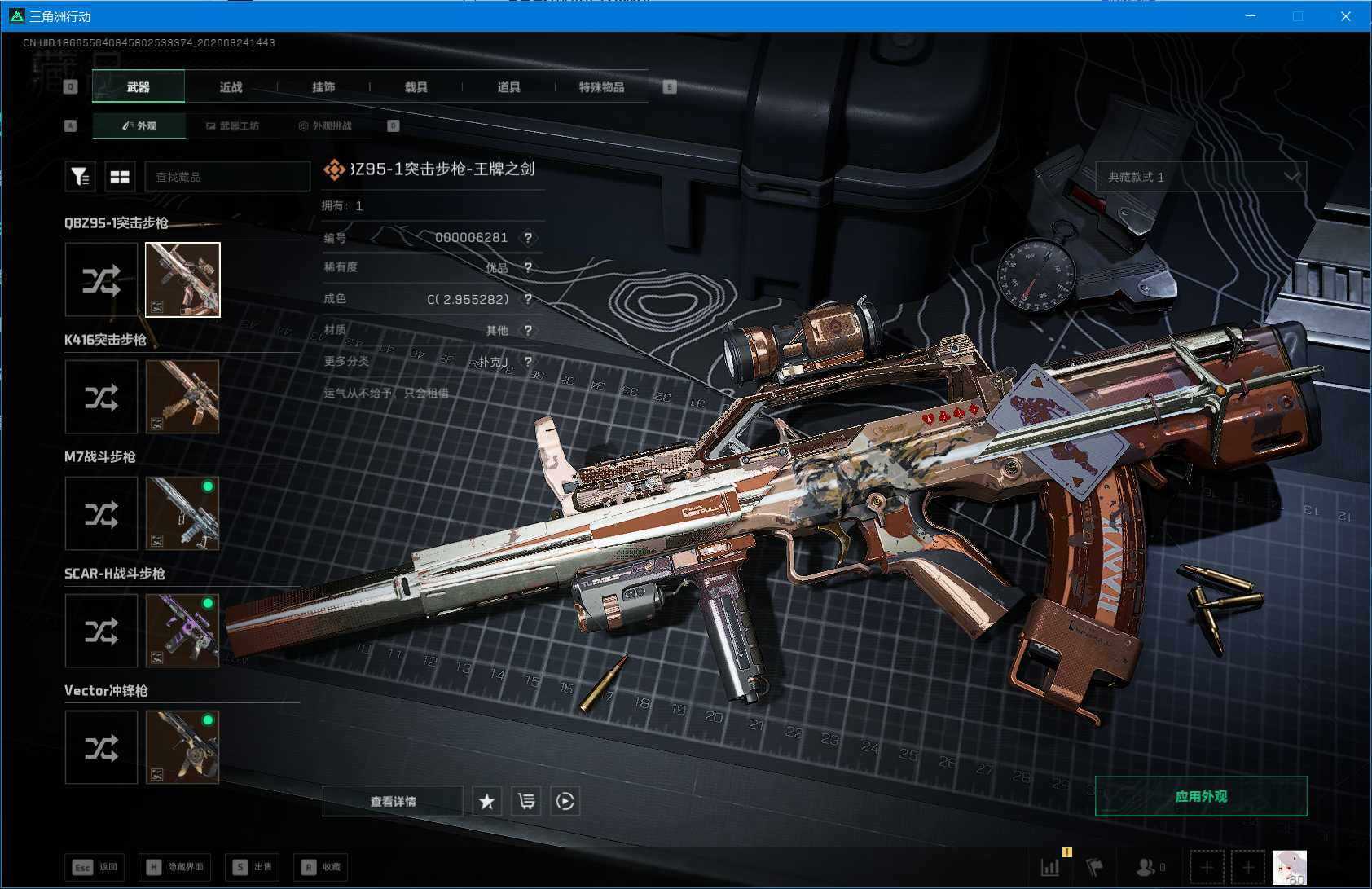The image size is (1372, 889).
Task: Show help for 材质 material
Action: pos(528,330)
